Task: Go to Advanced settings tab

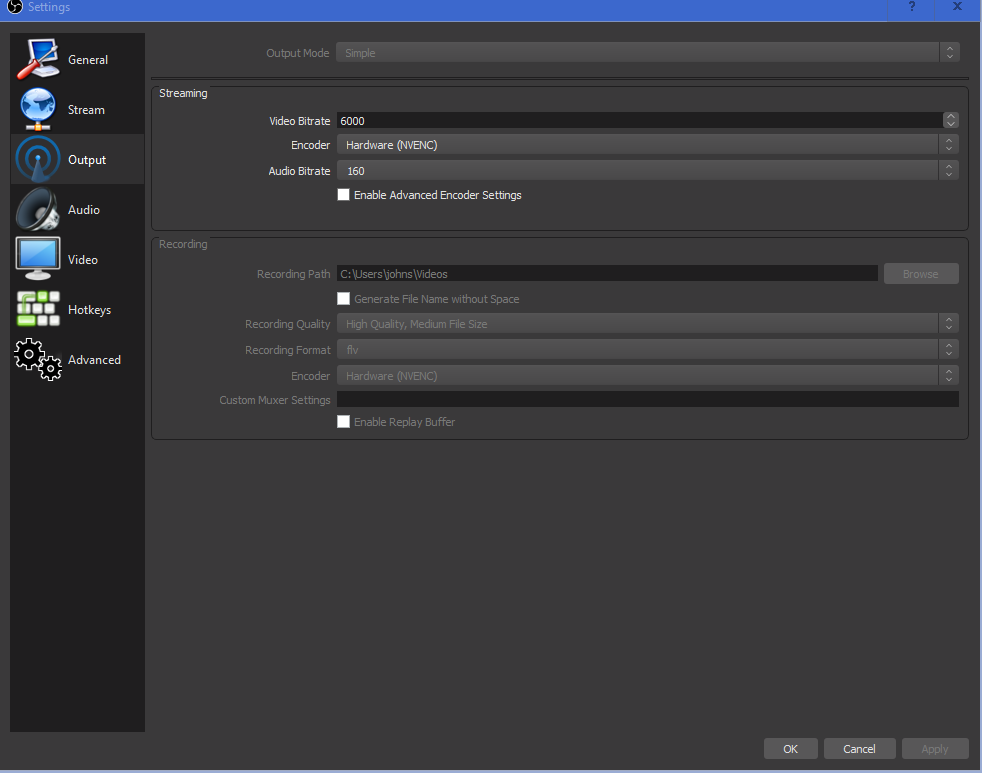Action: [x=78, y=360]
